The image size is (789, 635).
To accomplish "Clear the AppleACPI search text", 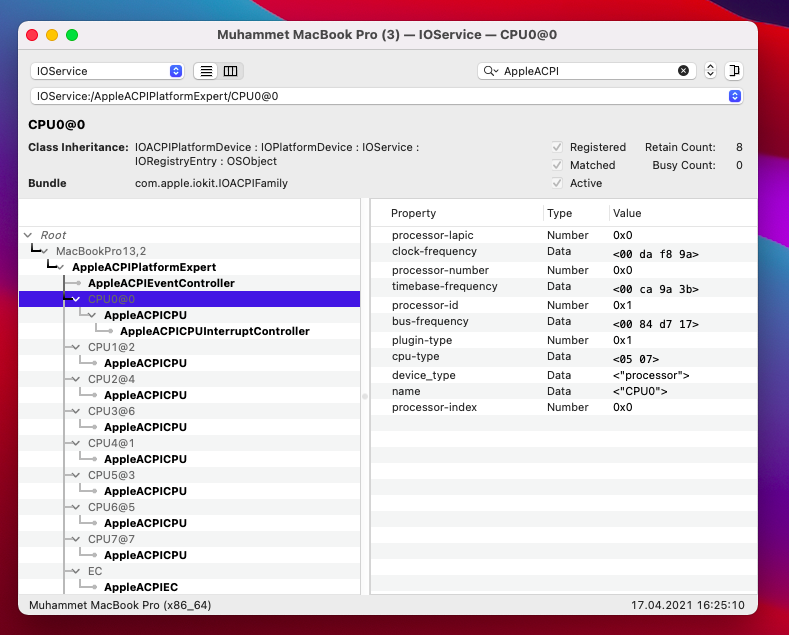I will (683, 71).
